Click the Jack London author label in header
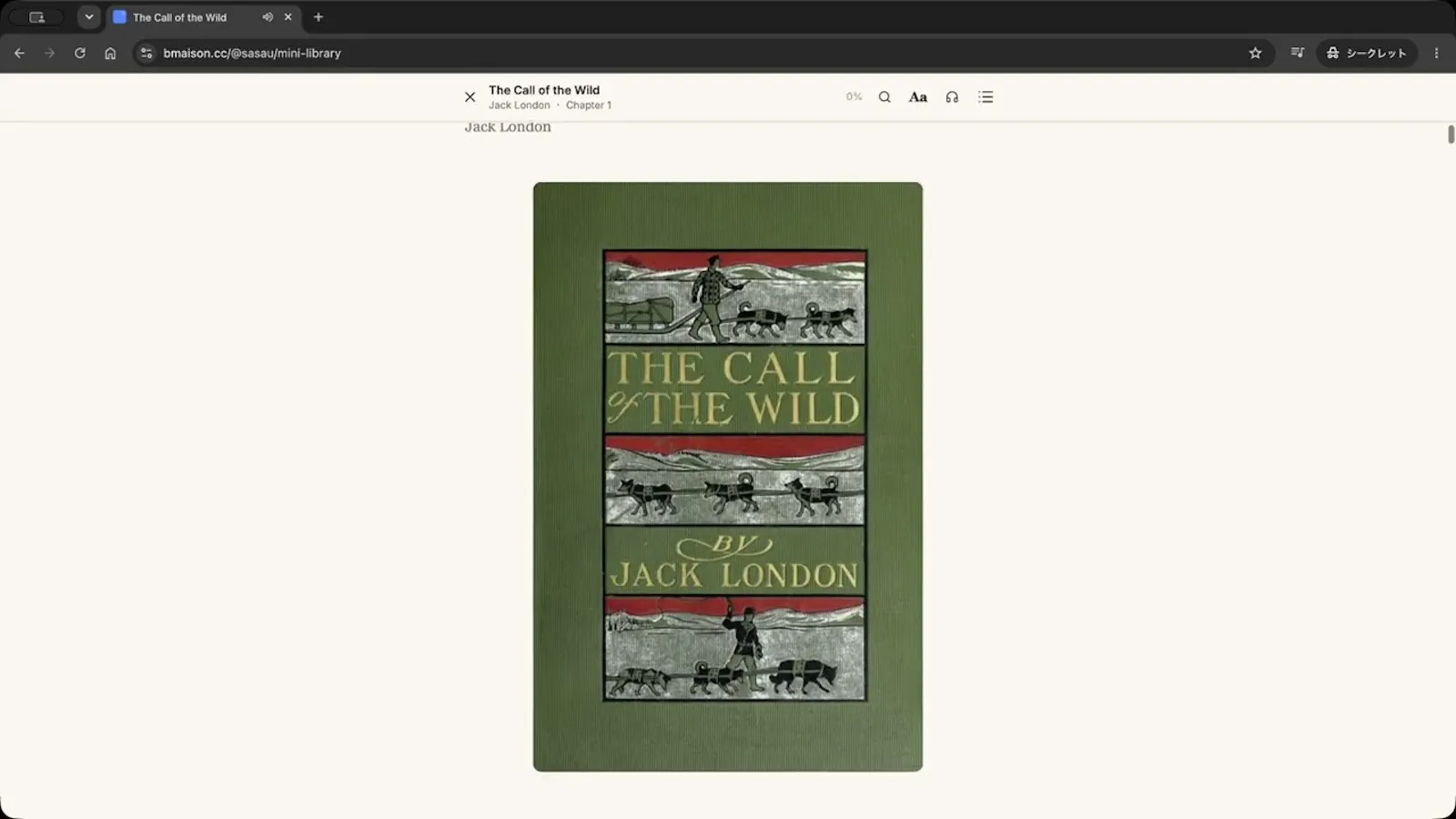 (x=519, y=106)
